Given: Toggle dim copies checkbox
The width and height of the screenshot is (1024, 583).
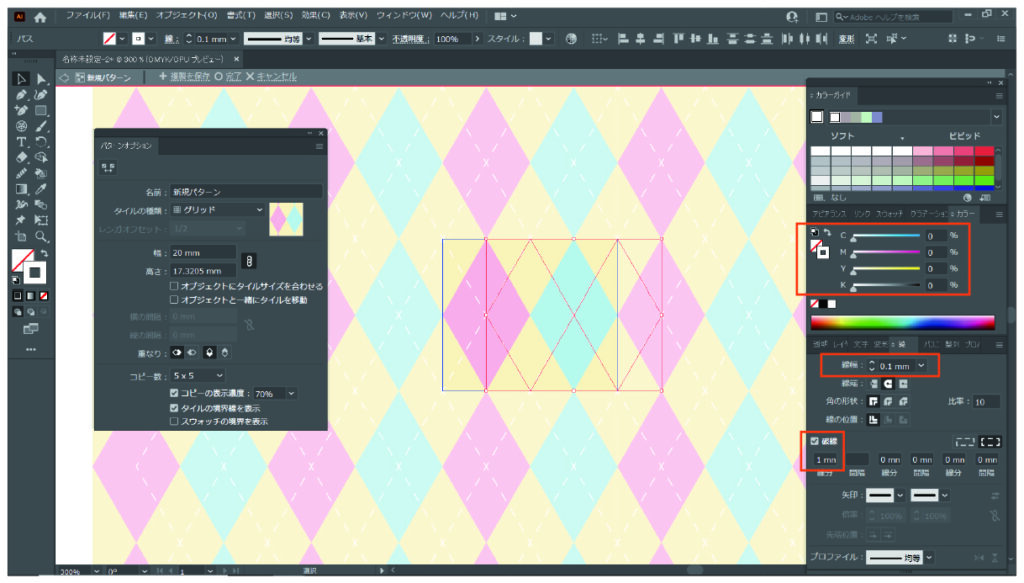Looking at the screenshot, I should click(x=174, y=393).
